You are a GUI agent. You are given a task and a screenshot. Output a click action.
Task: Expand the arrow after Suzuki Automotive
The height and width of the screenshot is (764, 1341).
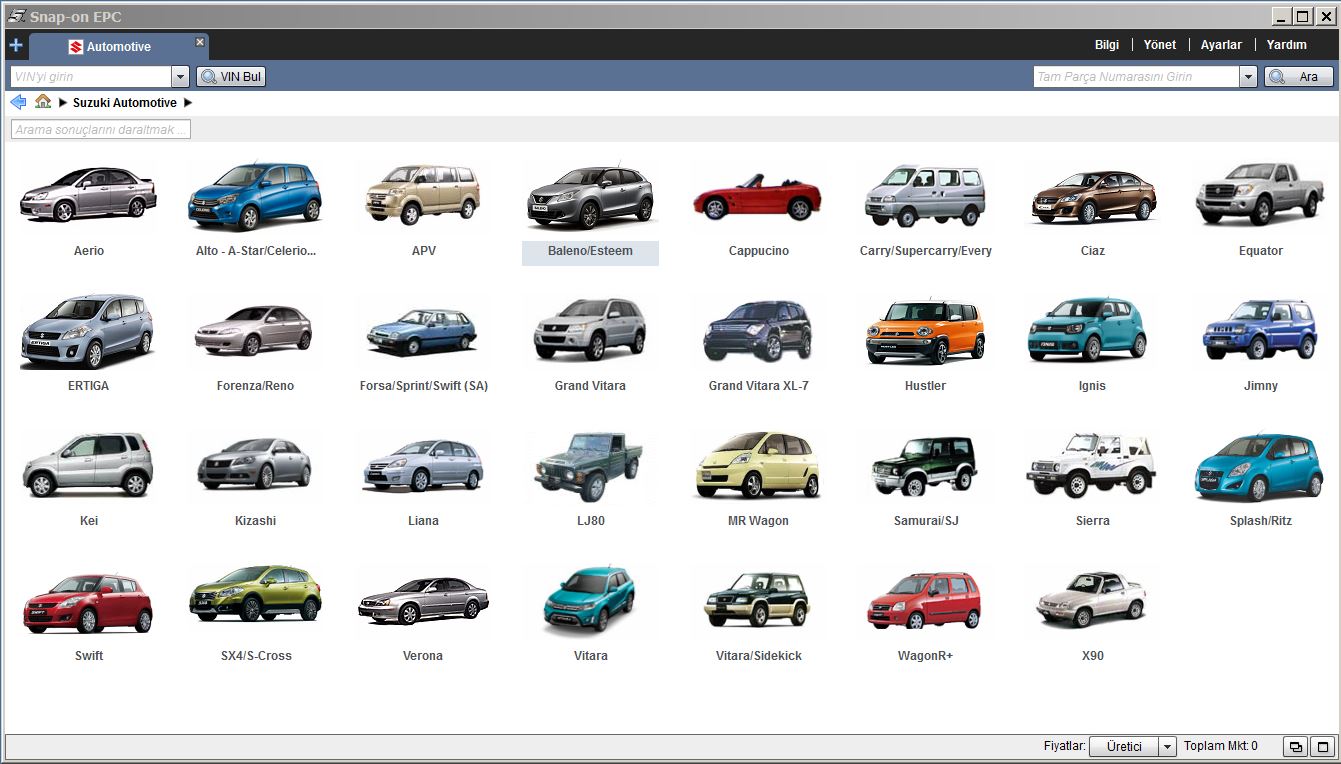pos(188,103)
